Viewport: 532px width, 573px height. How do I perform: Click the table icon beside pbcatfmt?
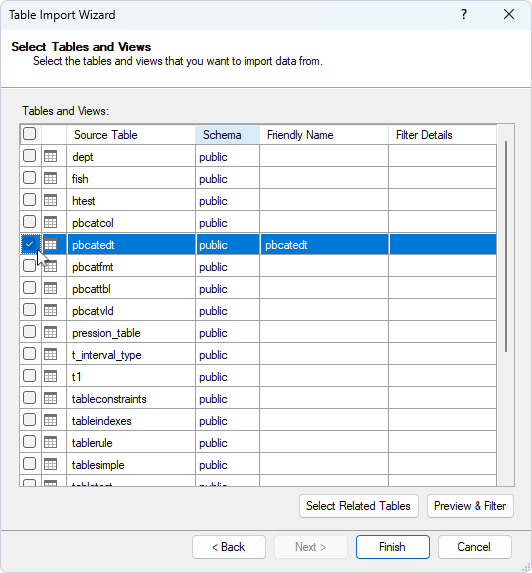(x=50, y=266)
